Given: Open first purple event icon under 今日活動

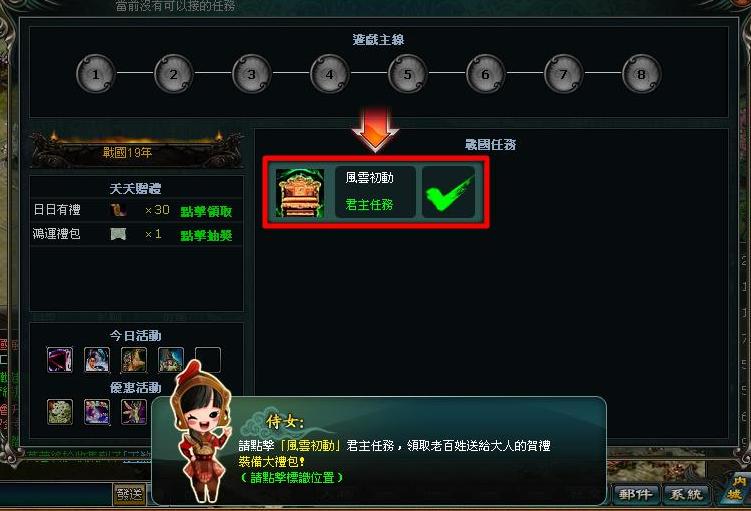Looking at the screenshot, I should (60, 360).
